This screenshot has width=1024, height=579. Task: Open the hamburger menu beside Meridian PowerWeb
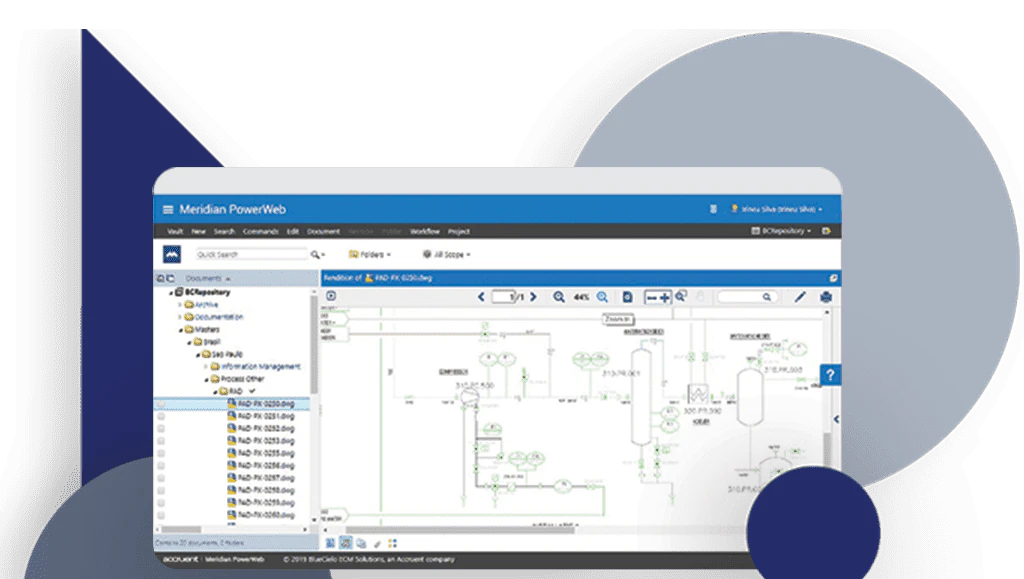[168, 210]
